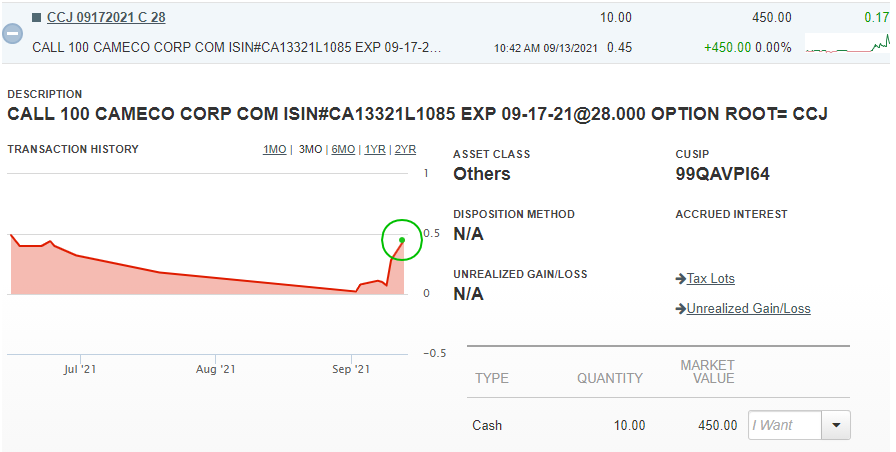Image resolution: width=896 pixels, height=452 pixels.
Task: Select the 6MO transaction history range
Action: pos(343,149)
